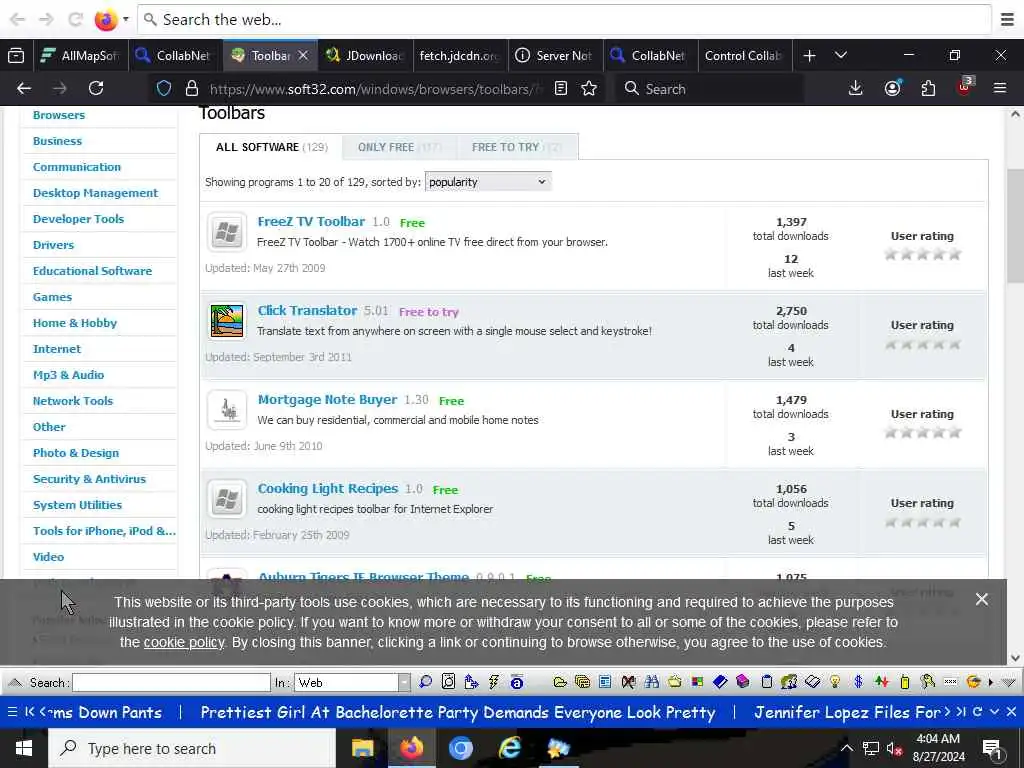1024x768 pixels.
Task: Open a new browser tab
Action: click(809, 56)
